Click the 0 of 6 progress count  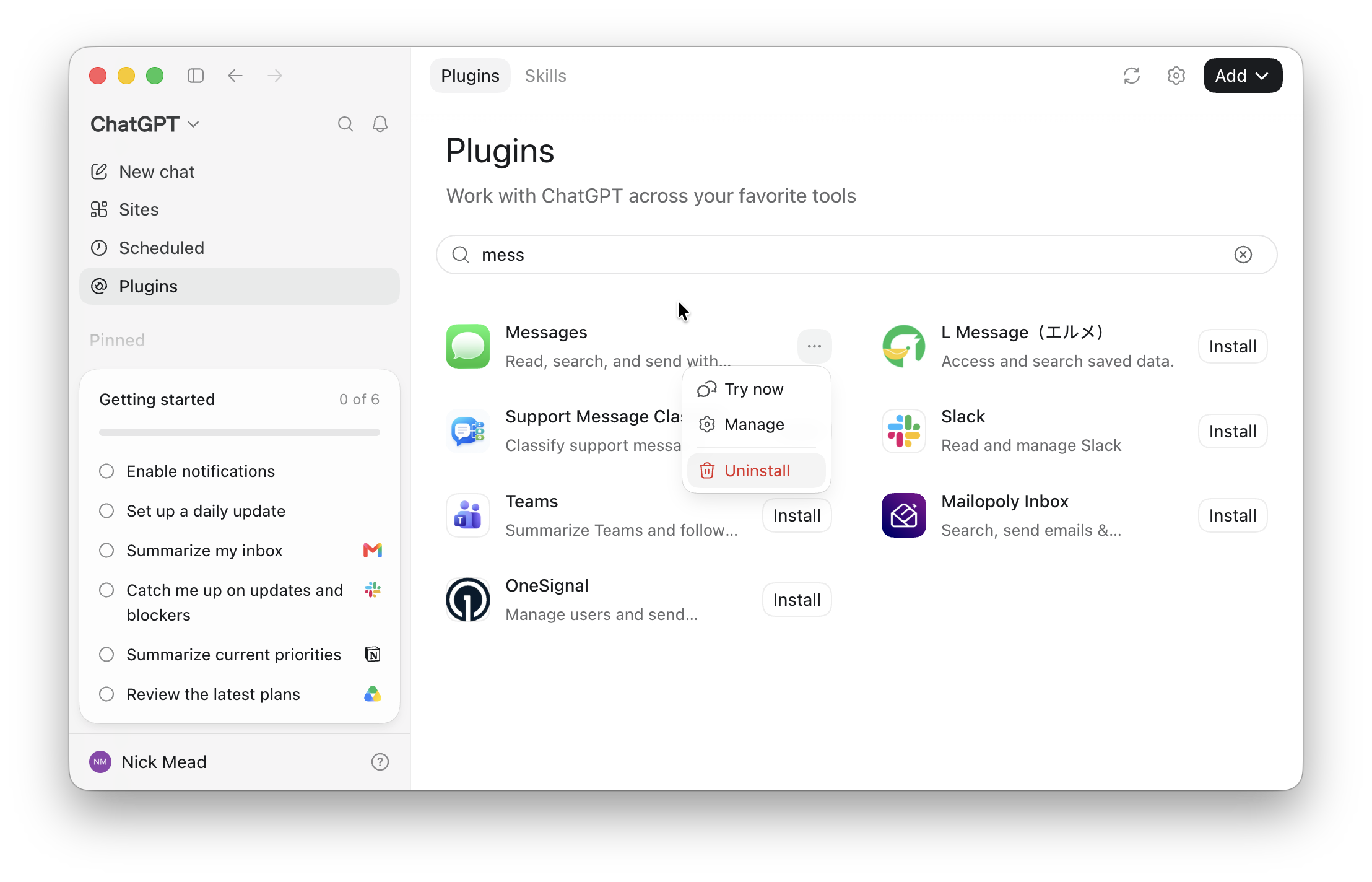(359, 400)
